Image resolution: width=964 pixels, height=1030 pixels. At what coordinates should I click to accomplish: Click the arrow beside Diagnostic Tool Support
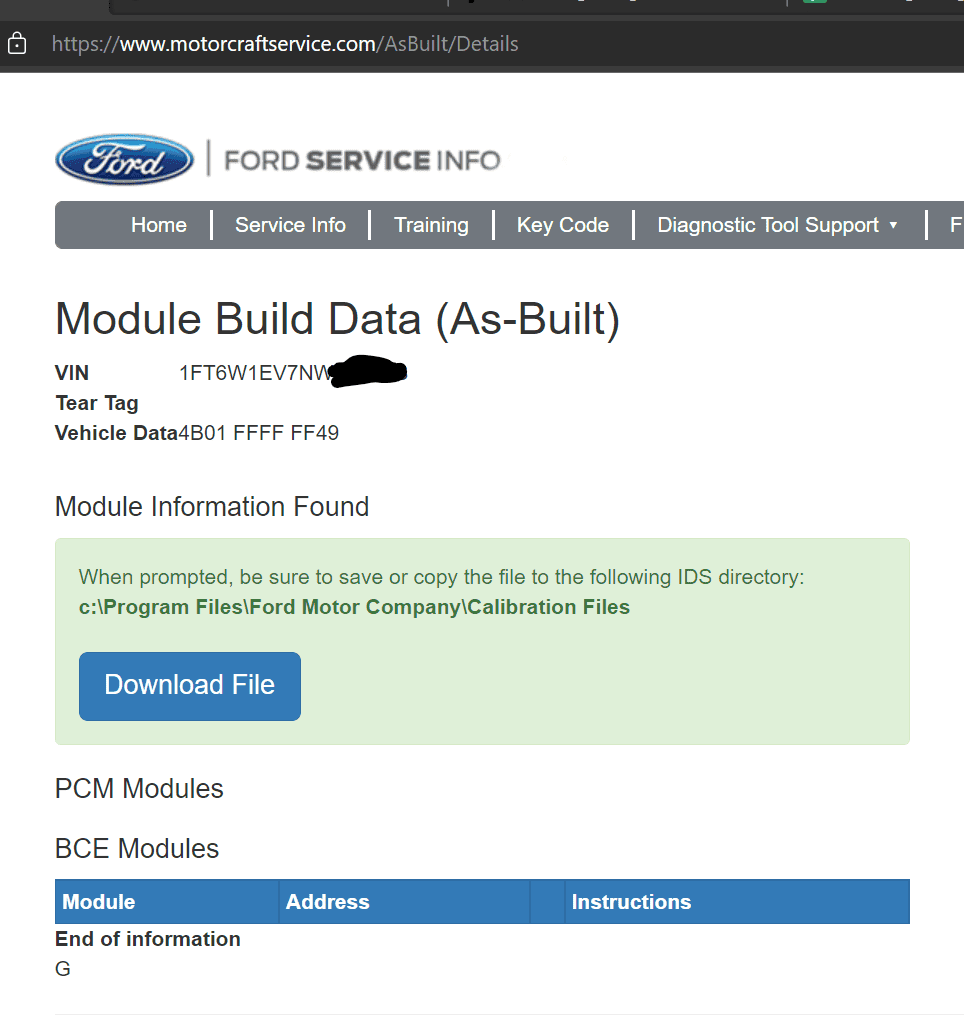(x=893, y=226)
